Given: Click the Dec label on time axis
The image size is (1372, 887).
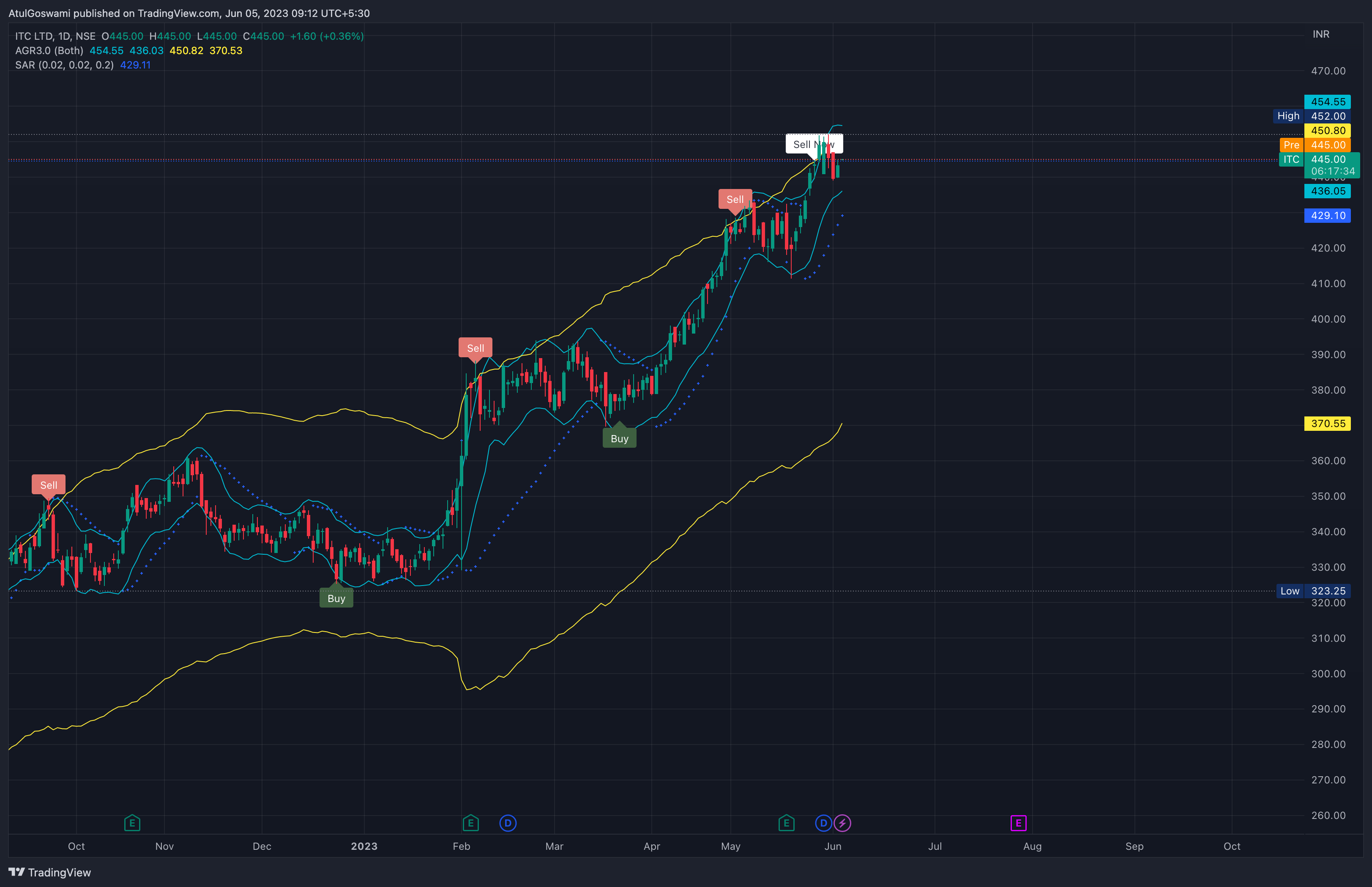Looking at the screenshot, I should [x=261, y=846].
